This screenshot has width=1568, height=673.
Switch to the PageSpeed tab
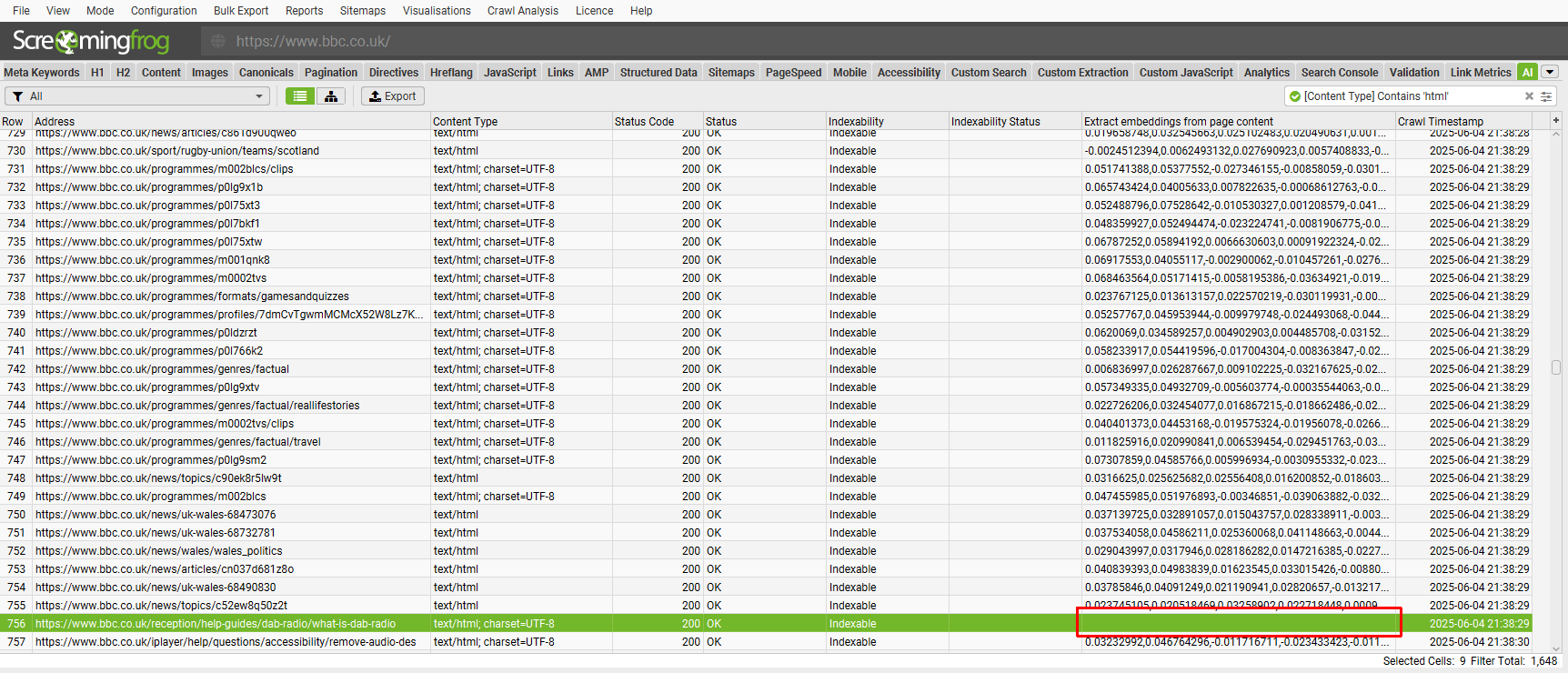click(x=793, y=72)
